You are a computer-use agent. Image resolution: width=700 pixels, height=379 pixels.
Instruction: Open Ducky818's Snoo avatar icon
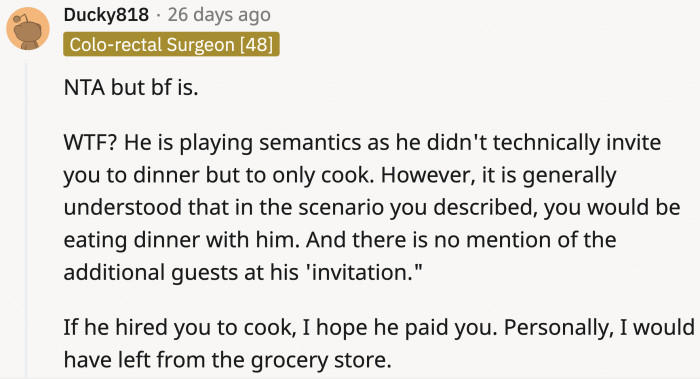28,29
